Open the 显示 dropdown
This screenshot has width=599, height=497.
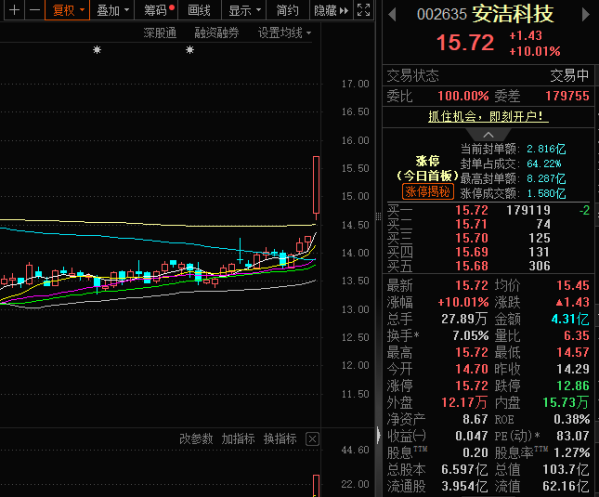tap(244, 10)
